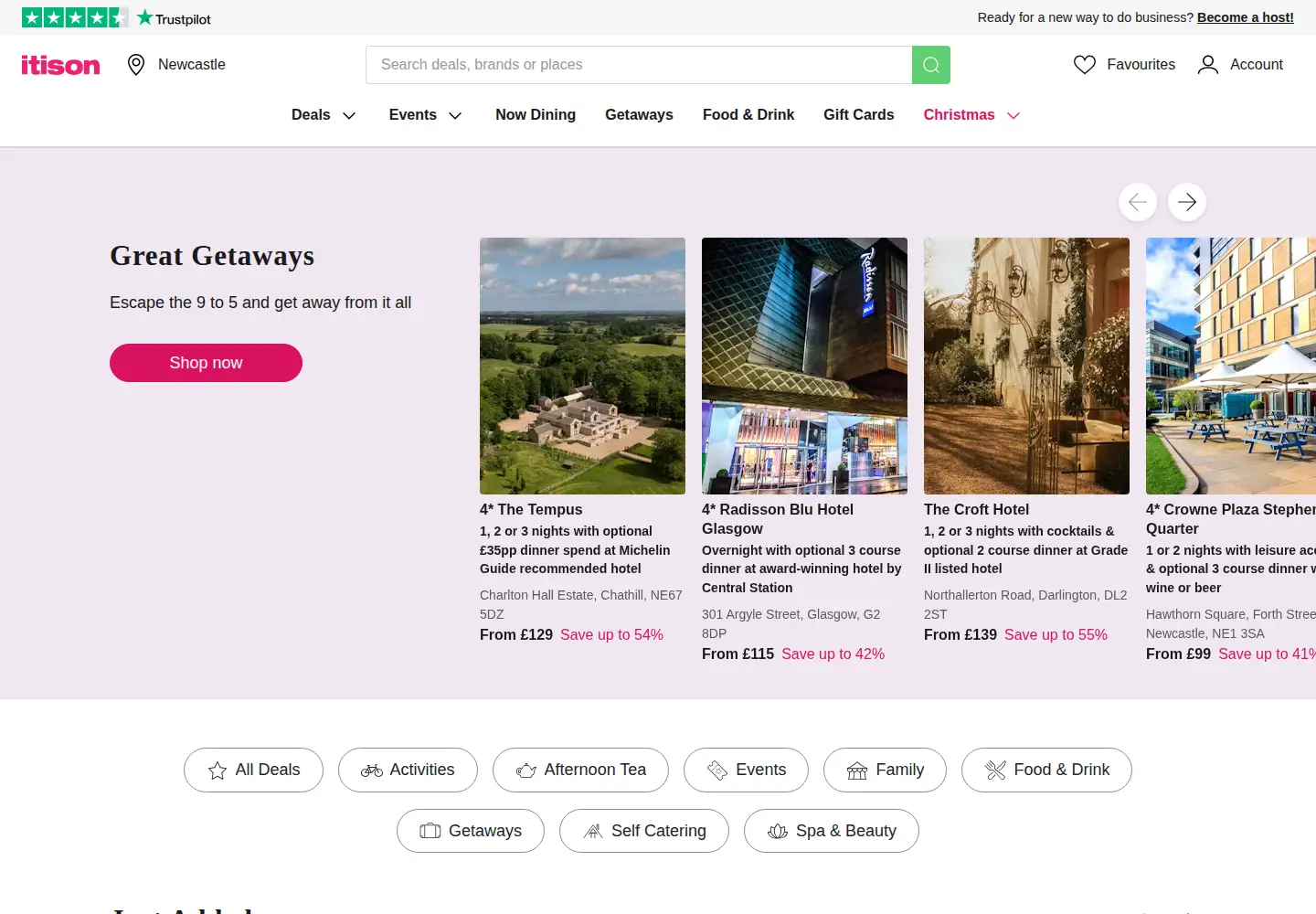The height and width of the screenshot is (914, 1316).
Task: Select the Family category pill
Action: point(885,770)
